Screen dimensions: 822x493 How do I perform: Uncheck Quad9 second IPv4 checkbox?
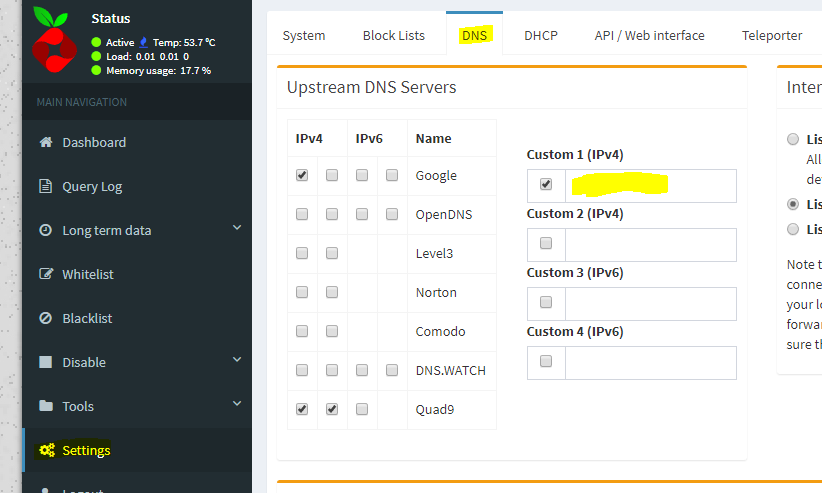tap(332, 409)
